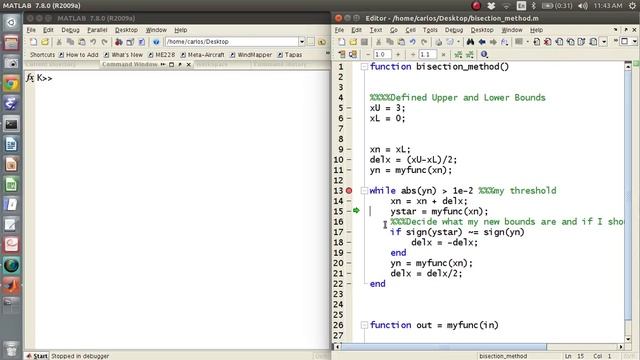Undo last edit in the Editor toolbar

(413, 42)
